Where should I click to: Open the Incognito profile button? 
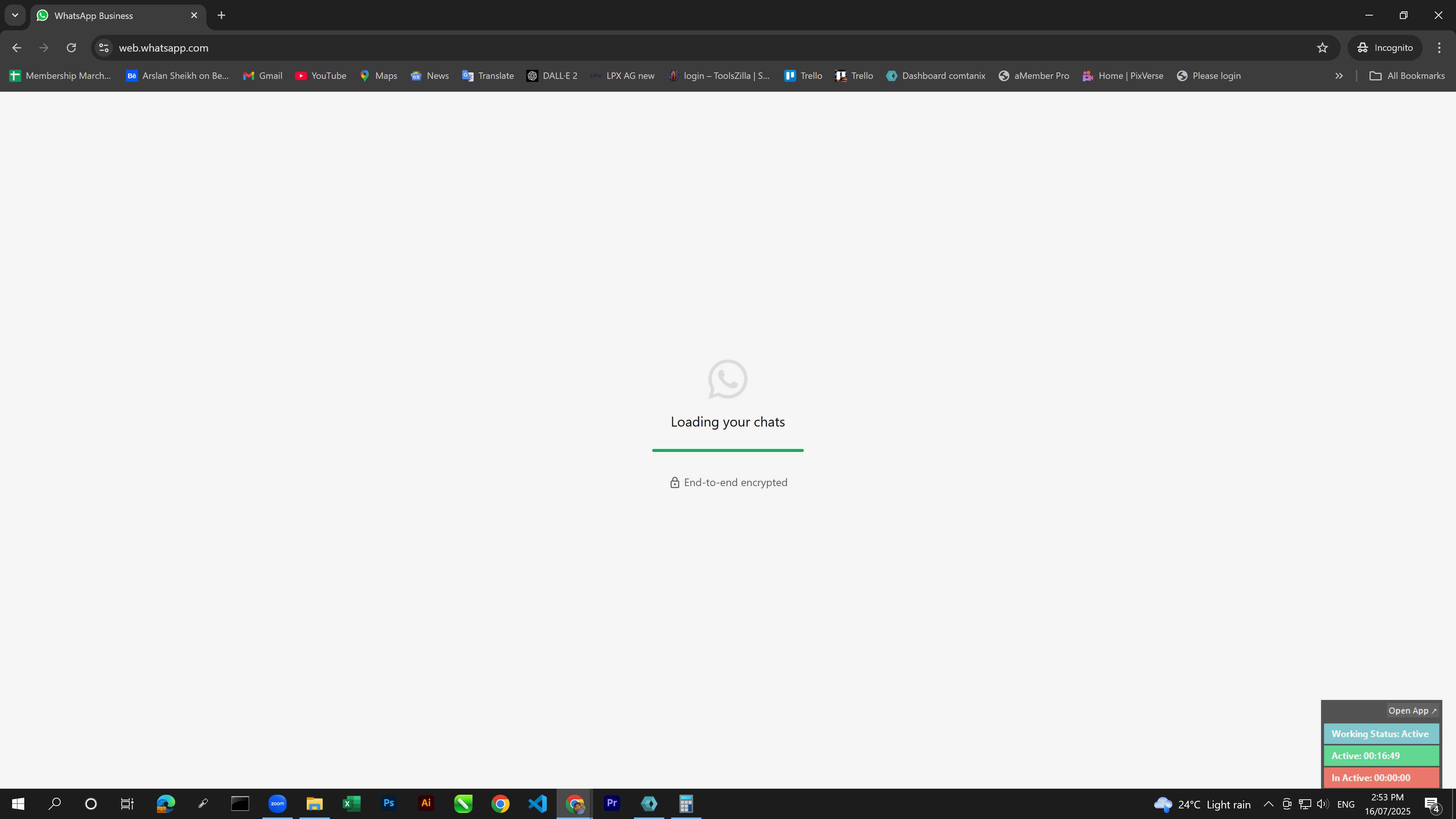1385,48
